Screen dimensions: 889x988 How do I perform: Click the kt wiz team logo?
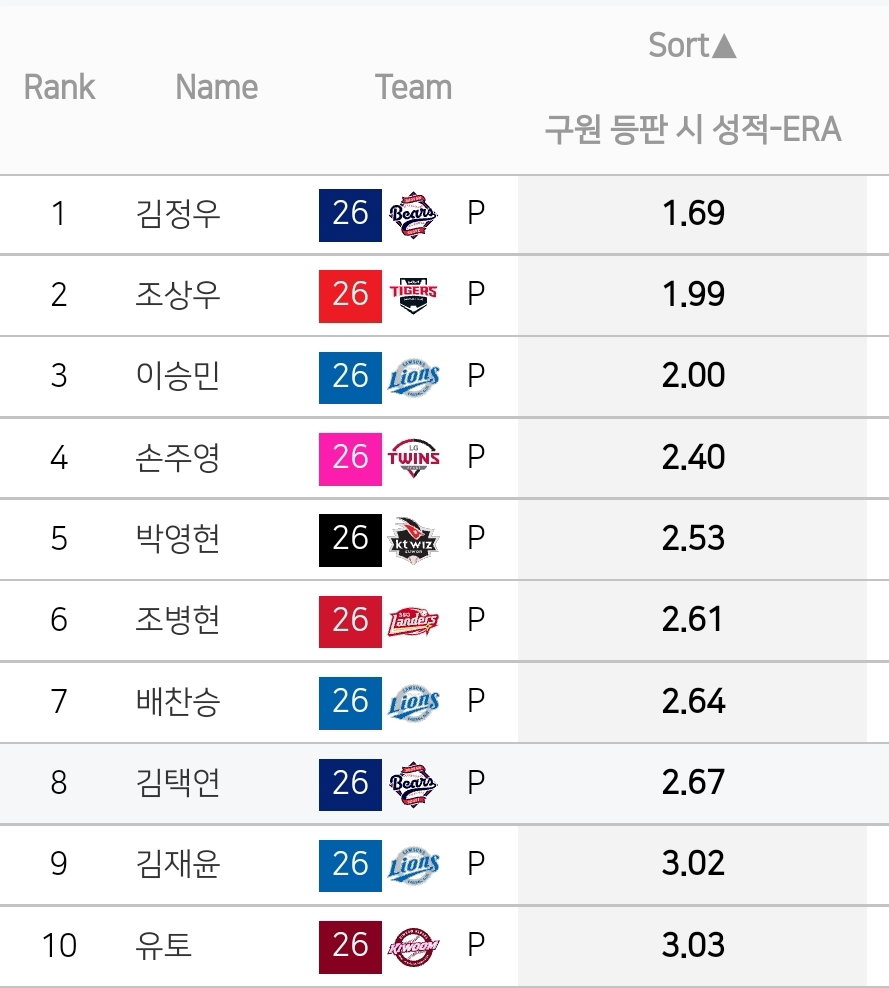point(413,539)
